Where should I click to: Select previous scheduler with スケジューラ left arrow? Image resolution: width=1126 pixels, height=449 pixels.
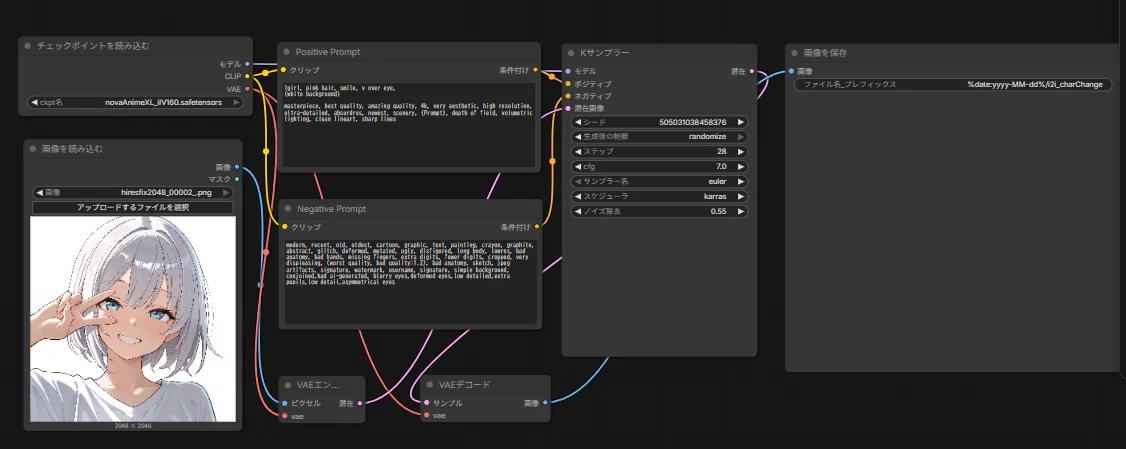(x=577, y=196)
